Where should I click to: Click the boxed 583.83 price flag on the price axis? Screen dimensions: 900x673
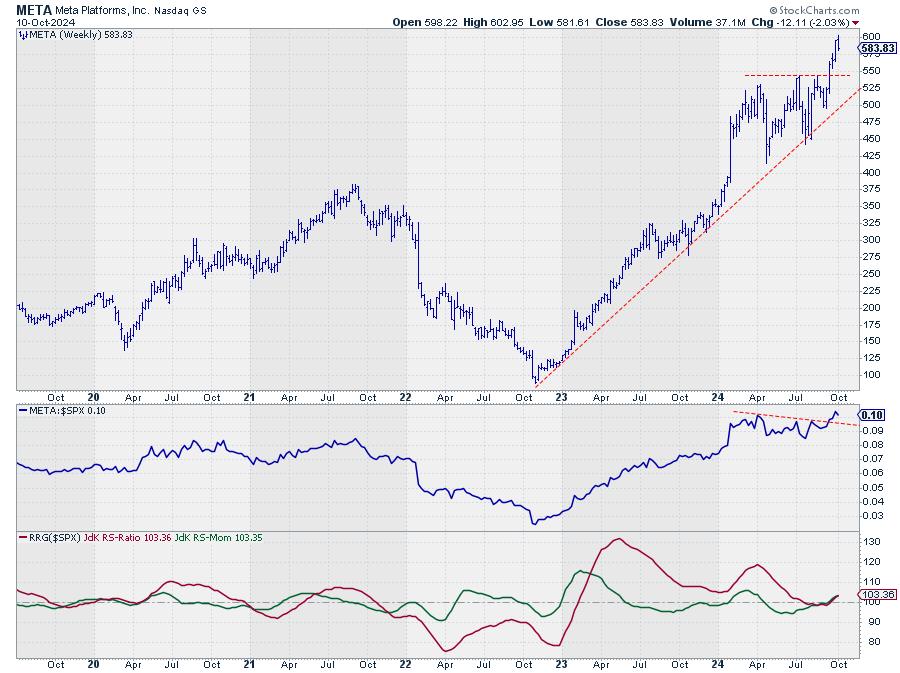tap(878, 48)
